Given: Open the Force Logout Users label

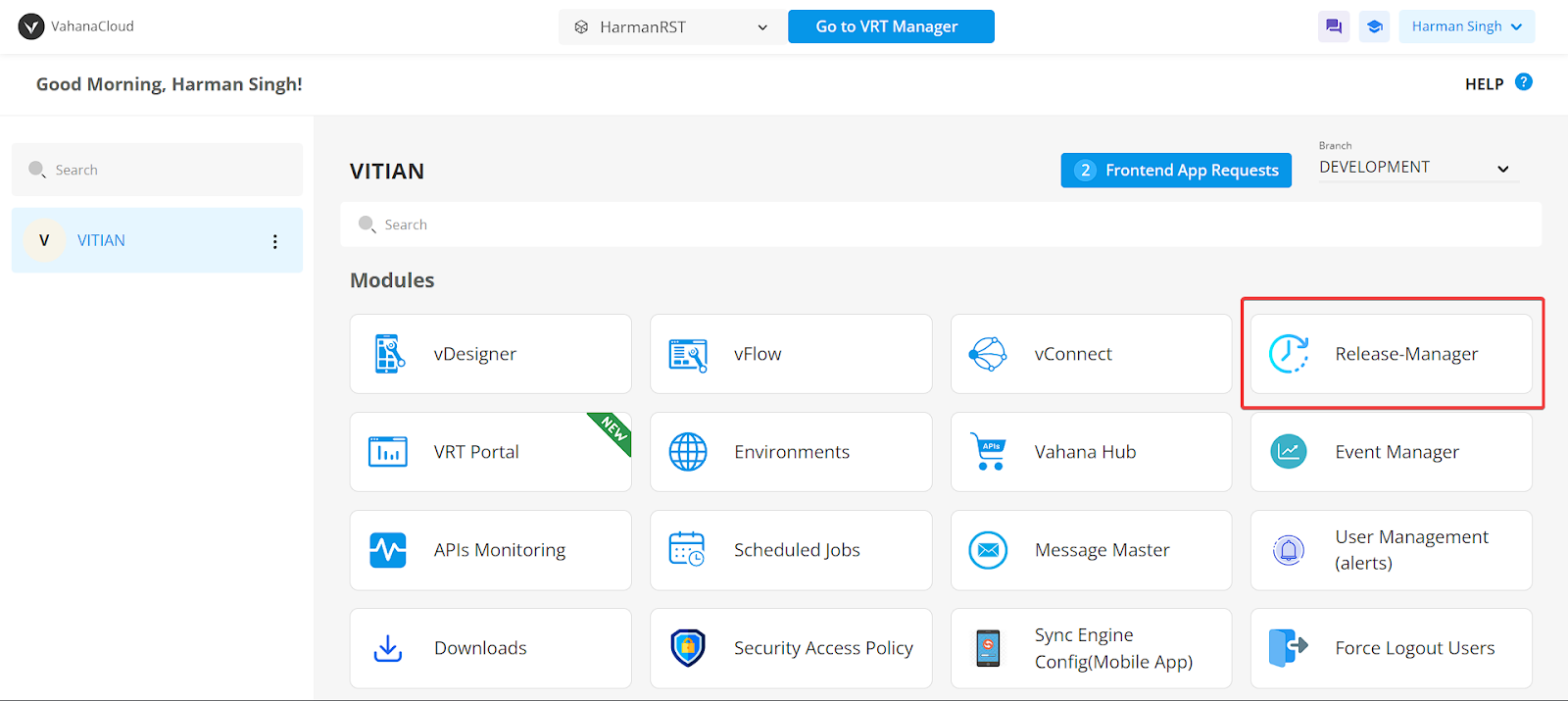Looking at the screenshot, I should (x=1414, y=648).
